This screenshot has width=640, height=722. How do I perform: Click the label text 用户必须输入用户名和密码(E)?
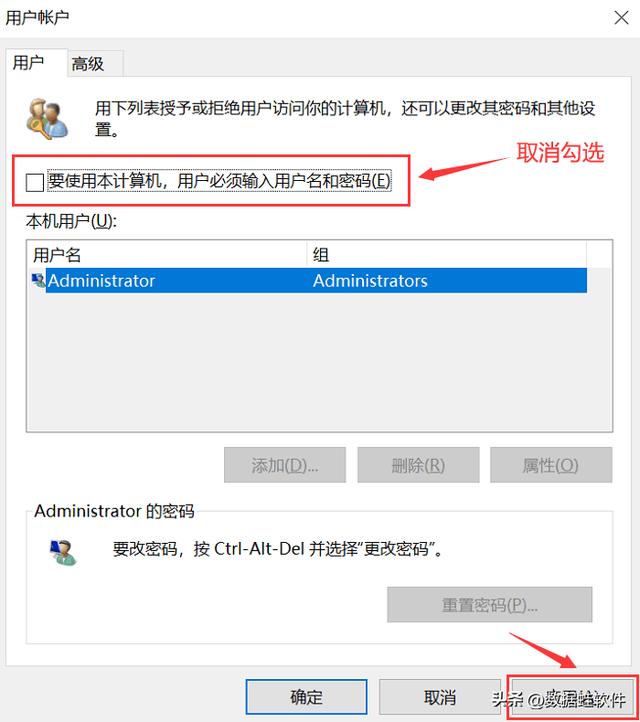point(284,180)
